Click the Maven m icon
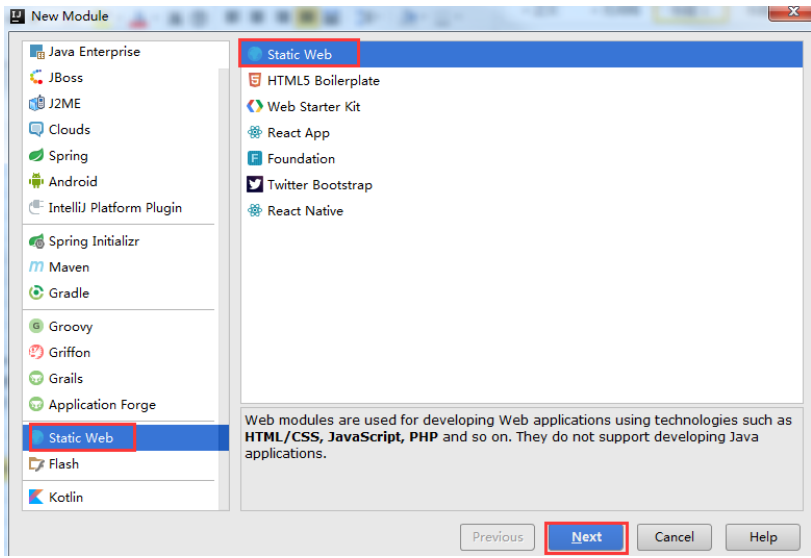 click(36, 267)
